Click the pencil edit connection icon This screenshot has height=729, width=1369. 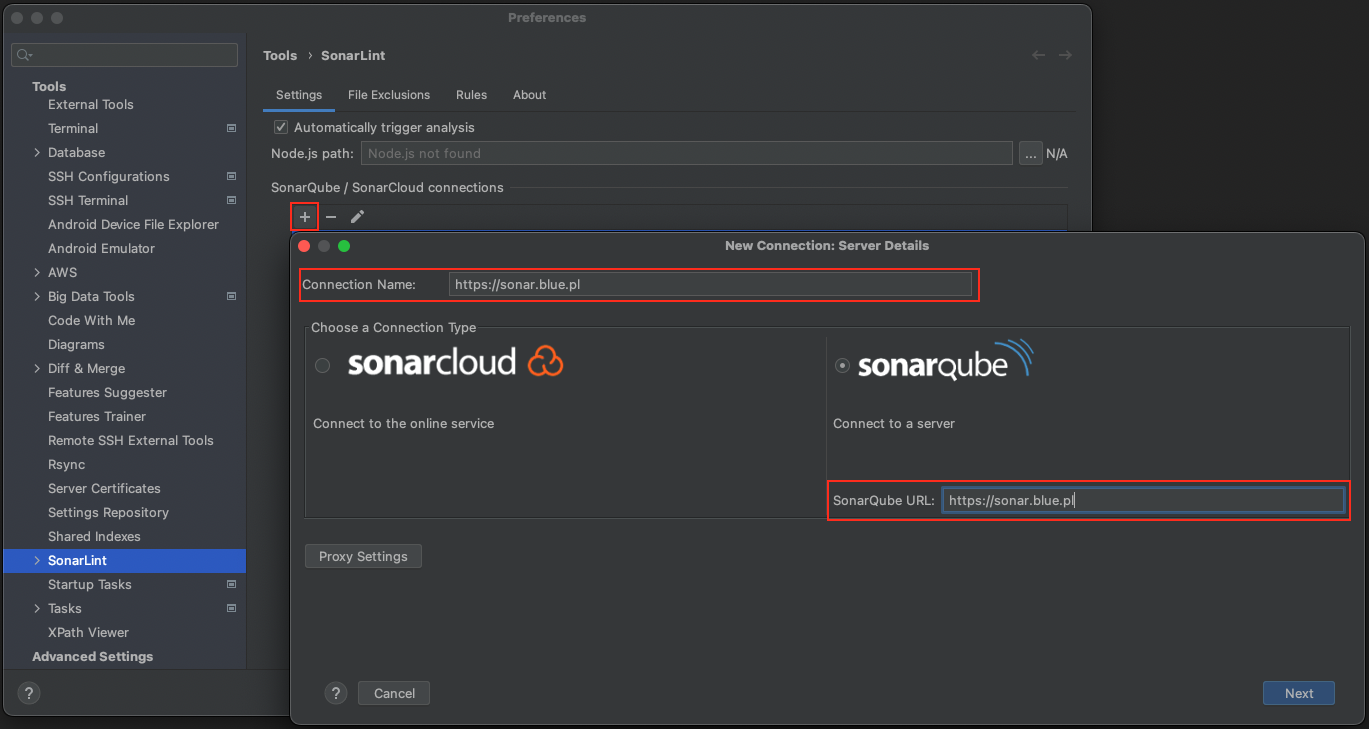pos(357,217)
